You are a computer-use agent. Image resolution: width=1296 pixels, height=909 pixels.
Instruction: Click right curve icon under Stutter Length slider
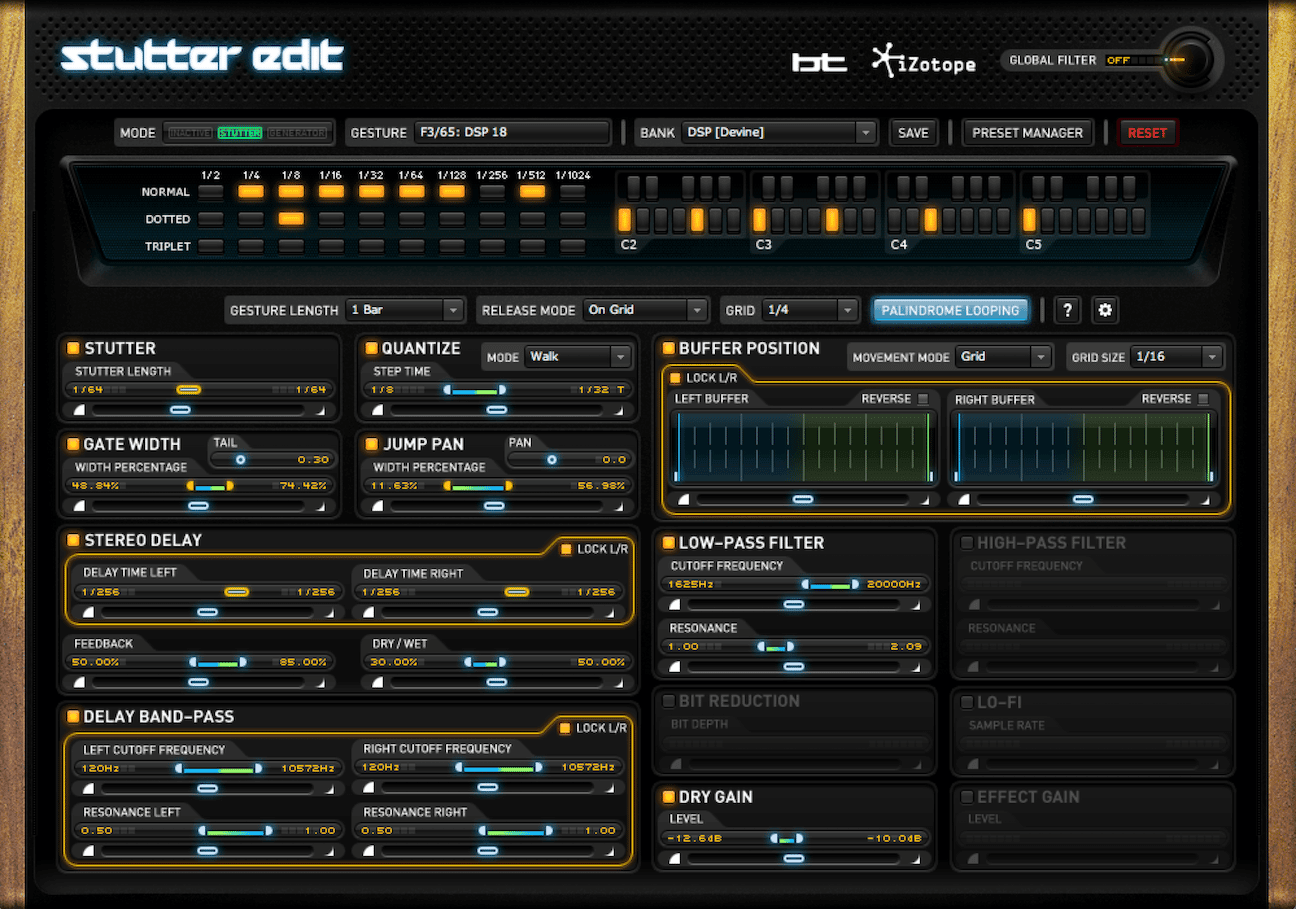tap(321, 410)
